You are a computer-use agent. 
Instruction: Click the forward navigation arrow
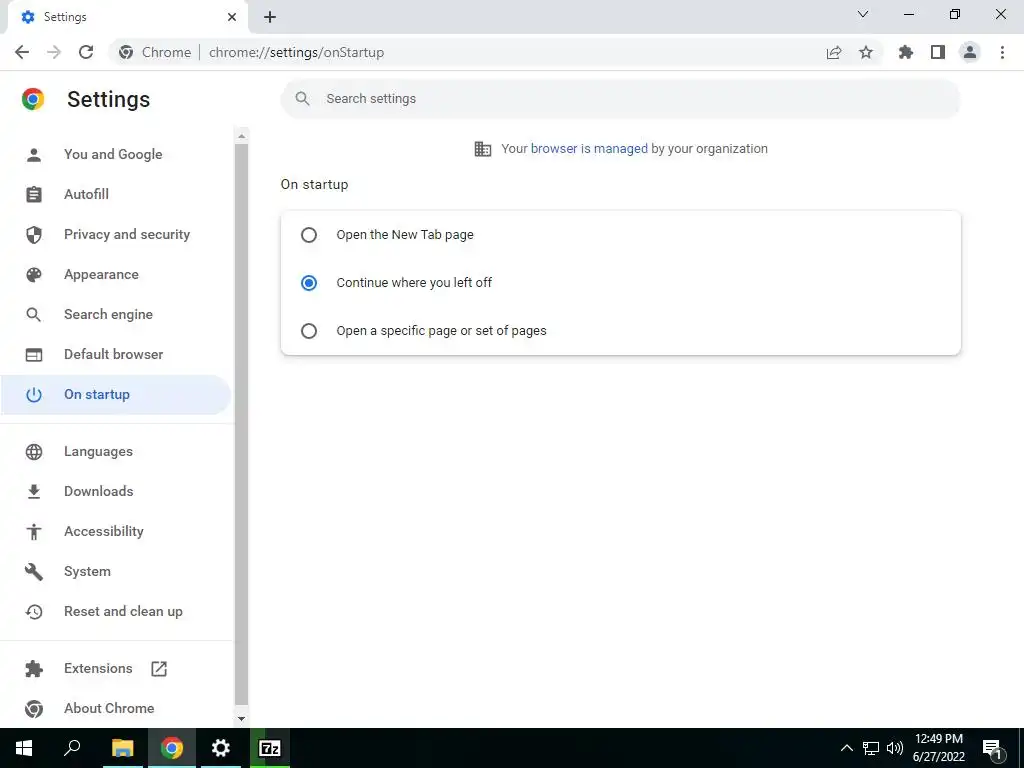tap(54, 52)
